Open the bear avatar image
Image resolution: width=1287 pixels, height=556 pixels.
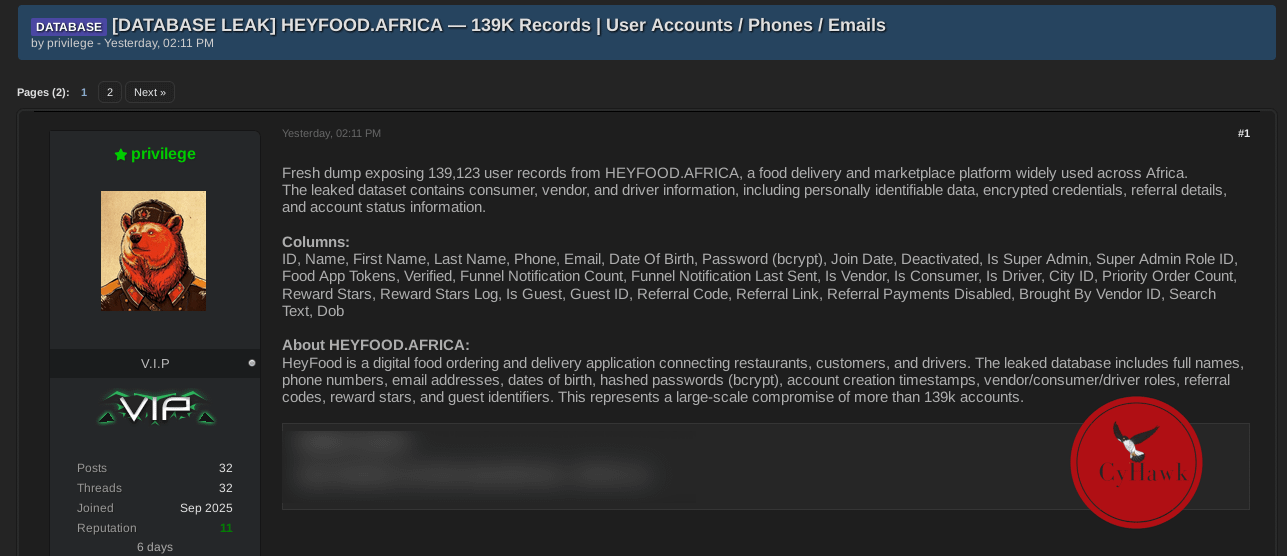pos(154,251)
